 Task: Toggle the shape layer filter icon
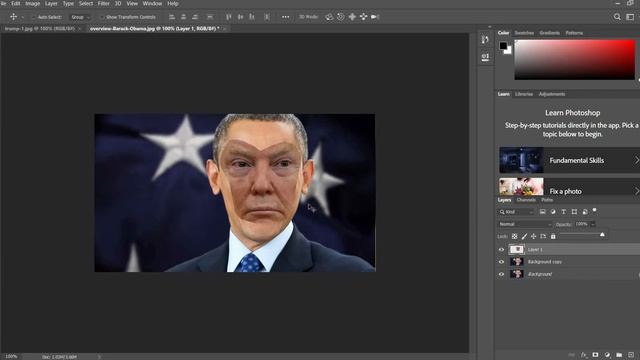coord(574,212)
